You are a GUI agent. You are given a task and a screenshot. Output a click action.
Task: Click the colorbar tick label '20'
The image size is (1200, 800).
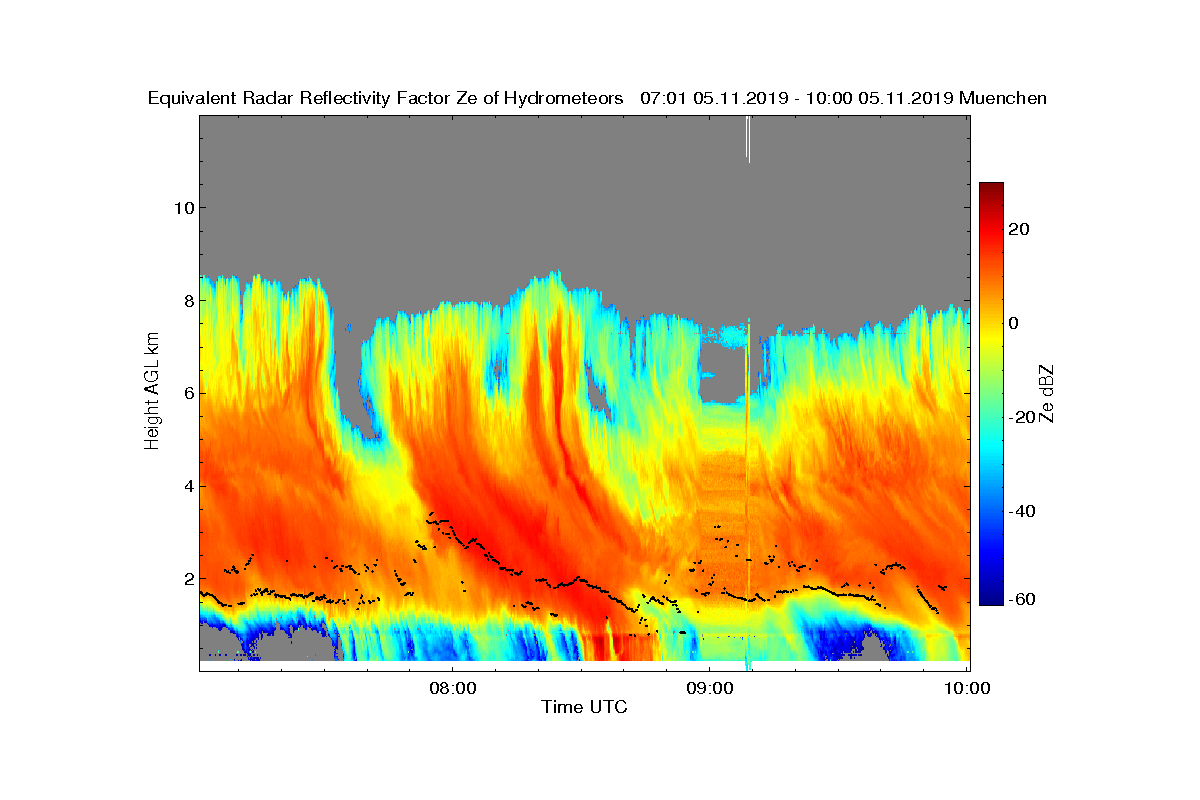(1020, 229)
